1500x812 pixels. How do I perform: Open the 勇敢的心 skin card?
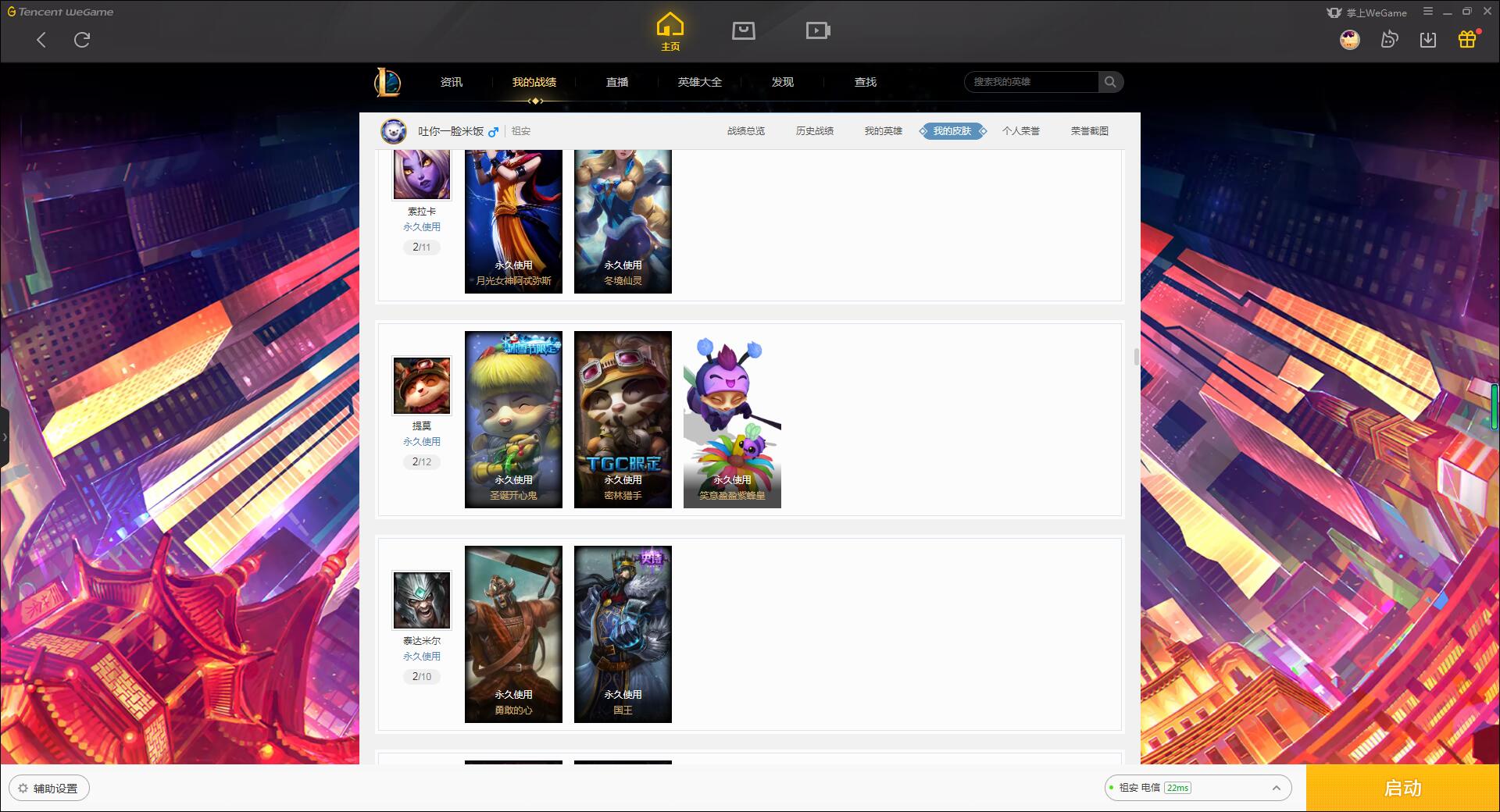513,634
